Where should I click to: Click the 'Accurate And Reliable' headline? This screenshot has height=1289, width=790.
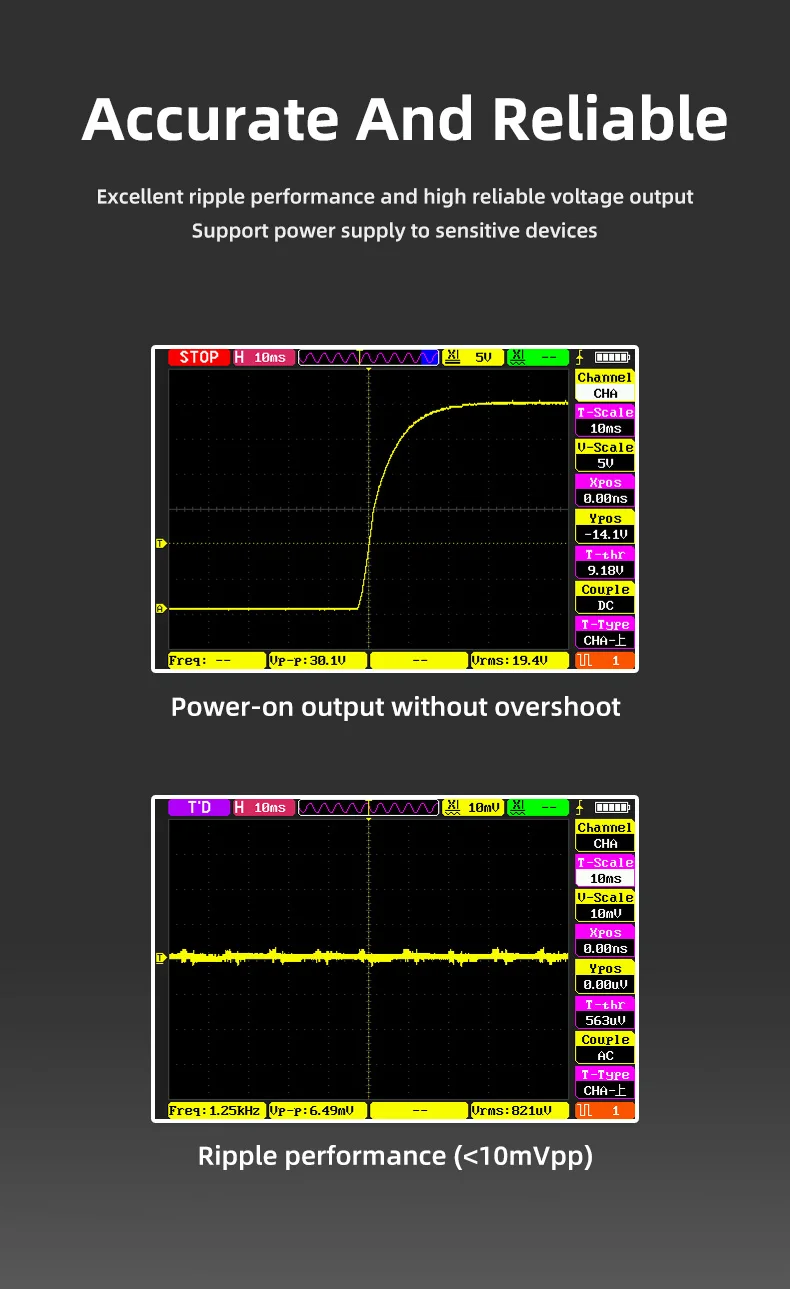[x=405, y=120]
